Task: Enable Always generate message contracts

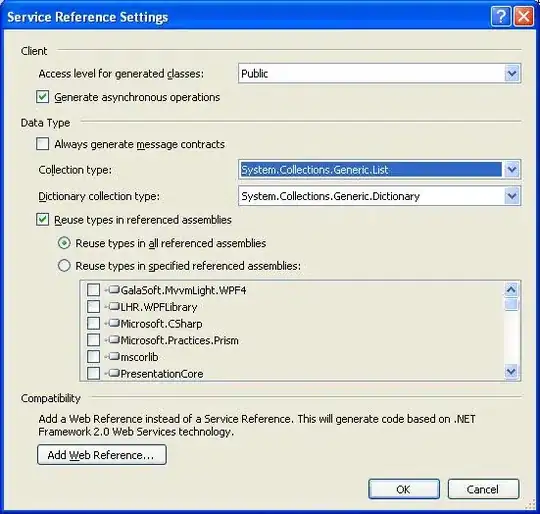Action: click(42, 144)
